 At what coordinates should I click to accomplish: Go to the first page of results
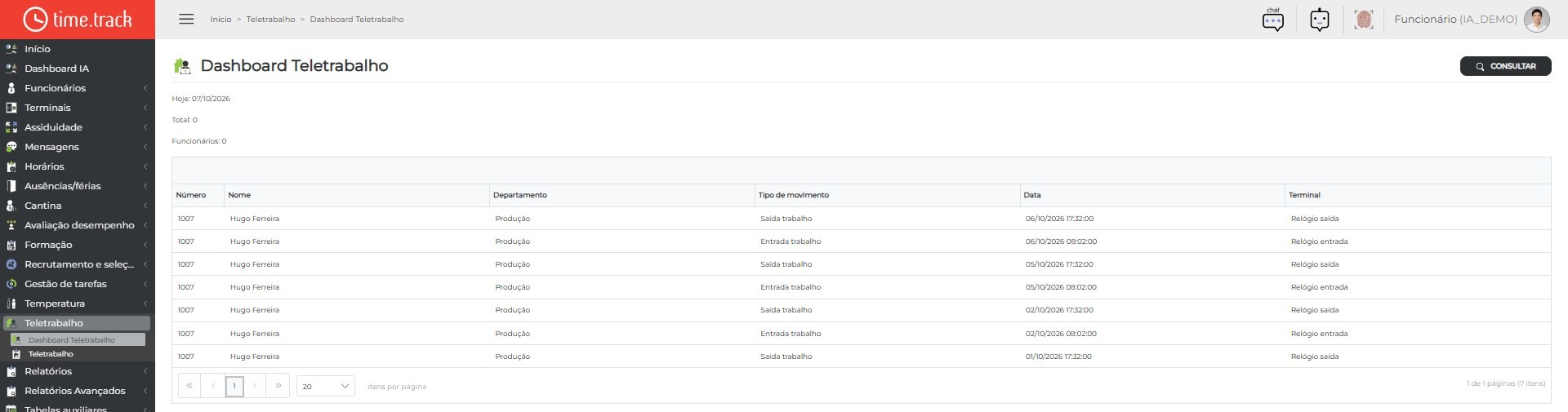189,386
